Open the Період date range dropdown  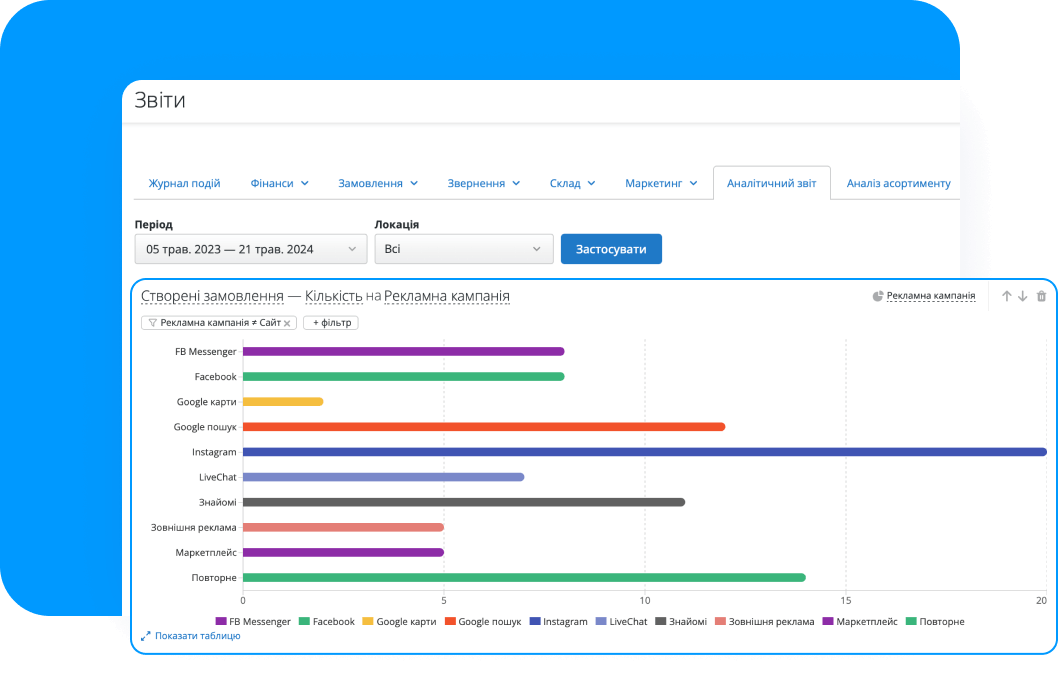[x=251, y=249]
